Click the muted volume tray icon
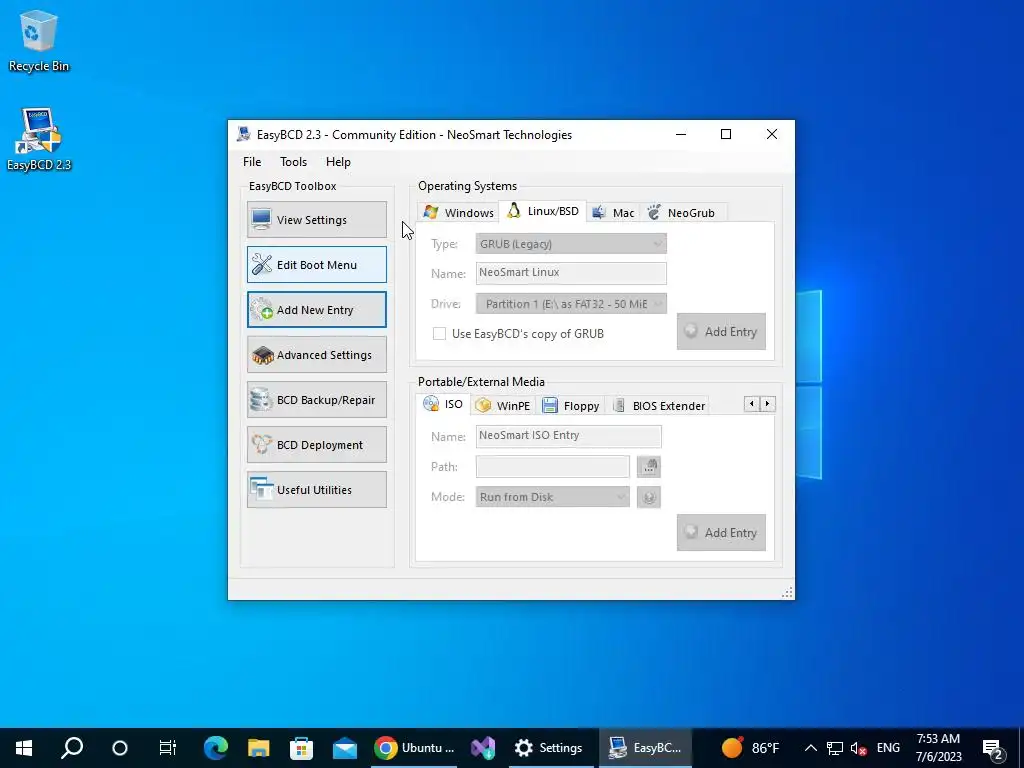 (859, 748)
